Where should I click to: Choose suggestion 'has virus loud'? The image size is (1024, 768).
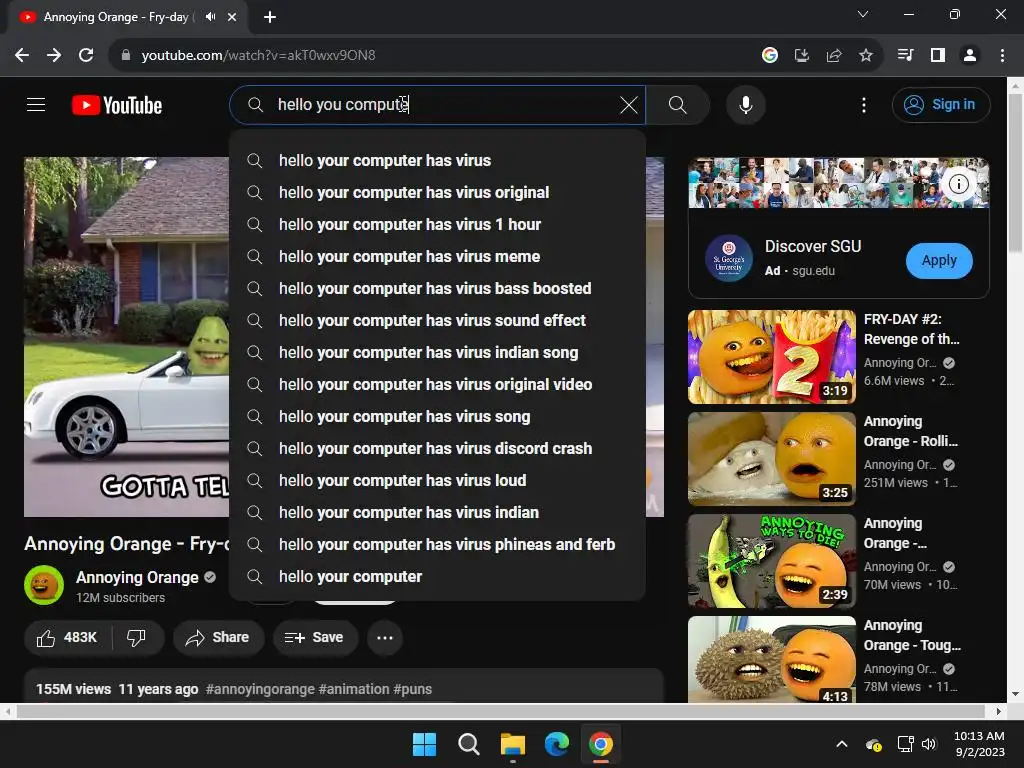(437, 481)
